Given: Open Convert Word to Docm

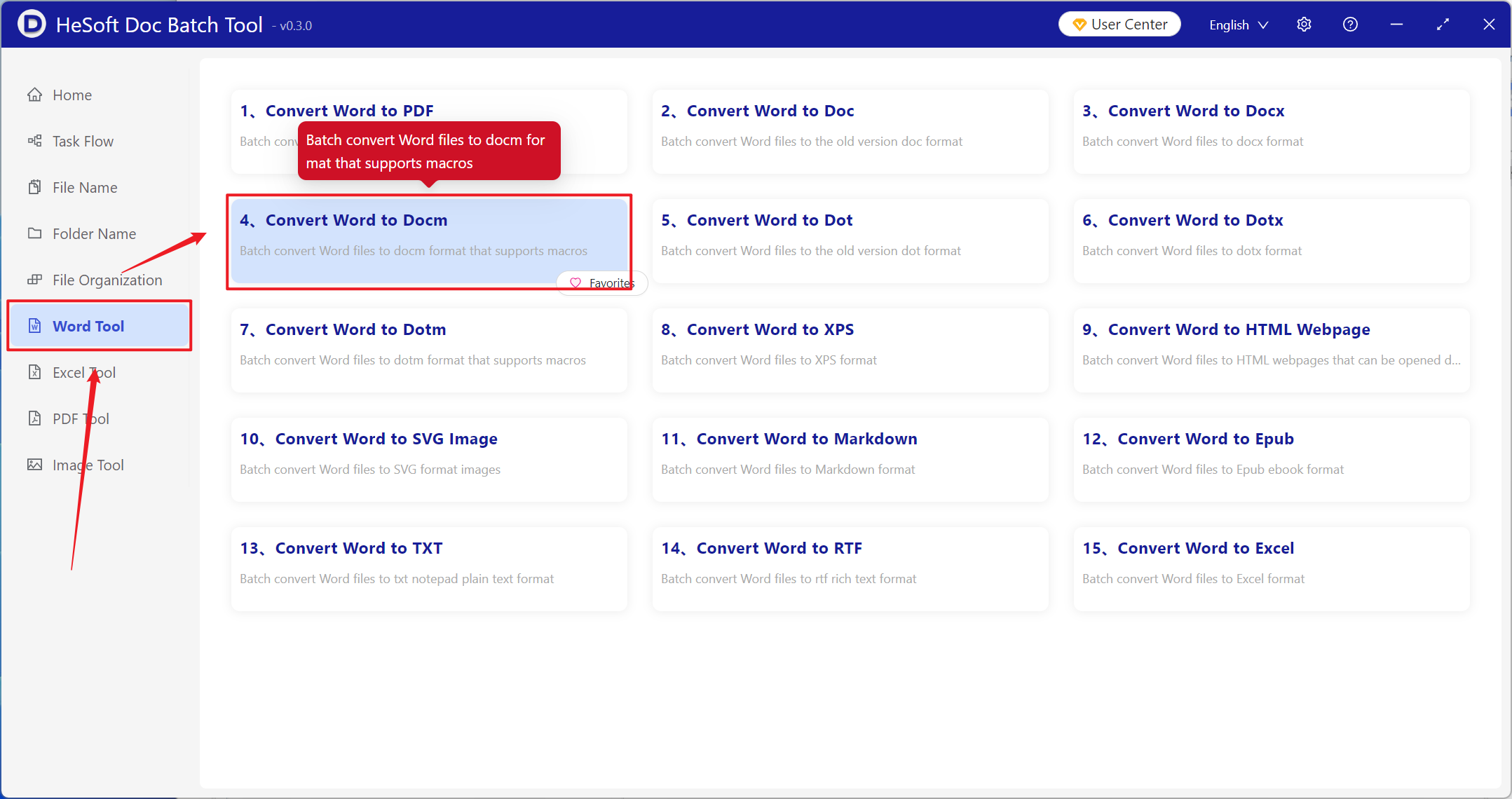Looking at the screenshot, I should 429,241.
